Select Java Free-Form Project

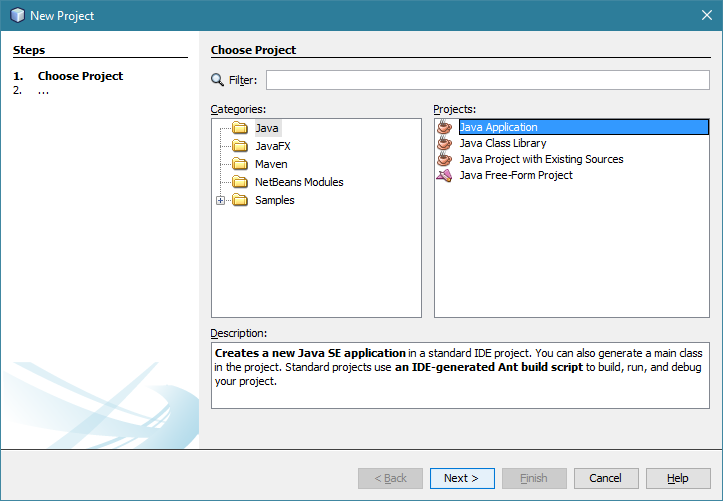[516, 175]
